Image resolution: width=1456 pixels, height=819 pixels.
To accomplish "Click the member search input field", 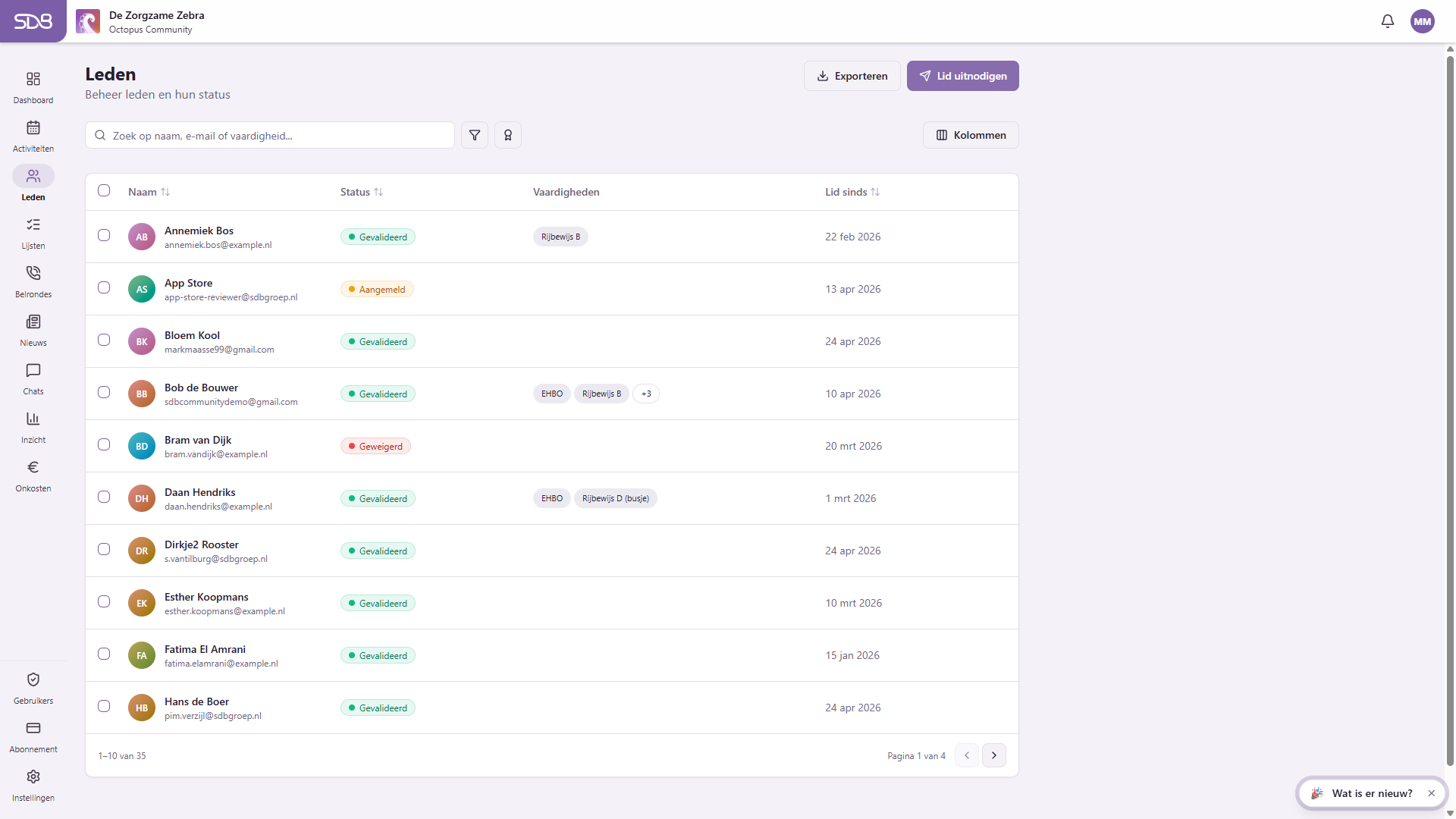I will click(270, 135).
